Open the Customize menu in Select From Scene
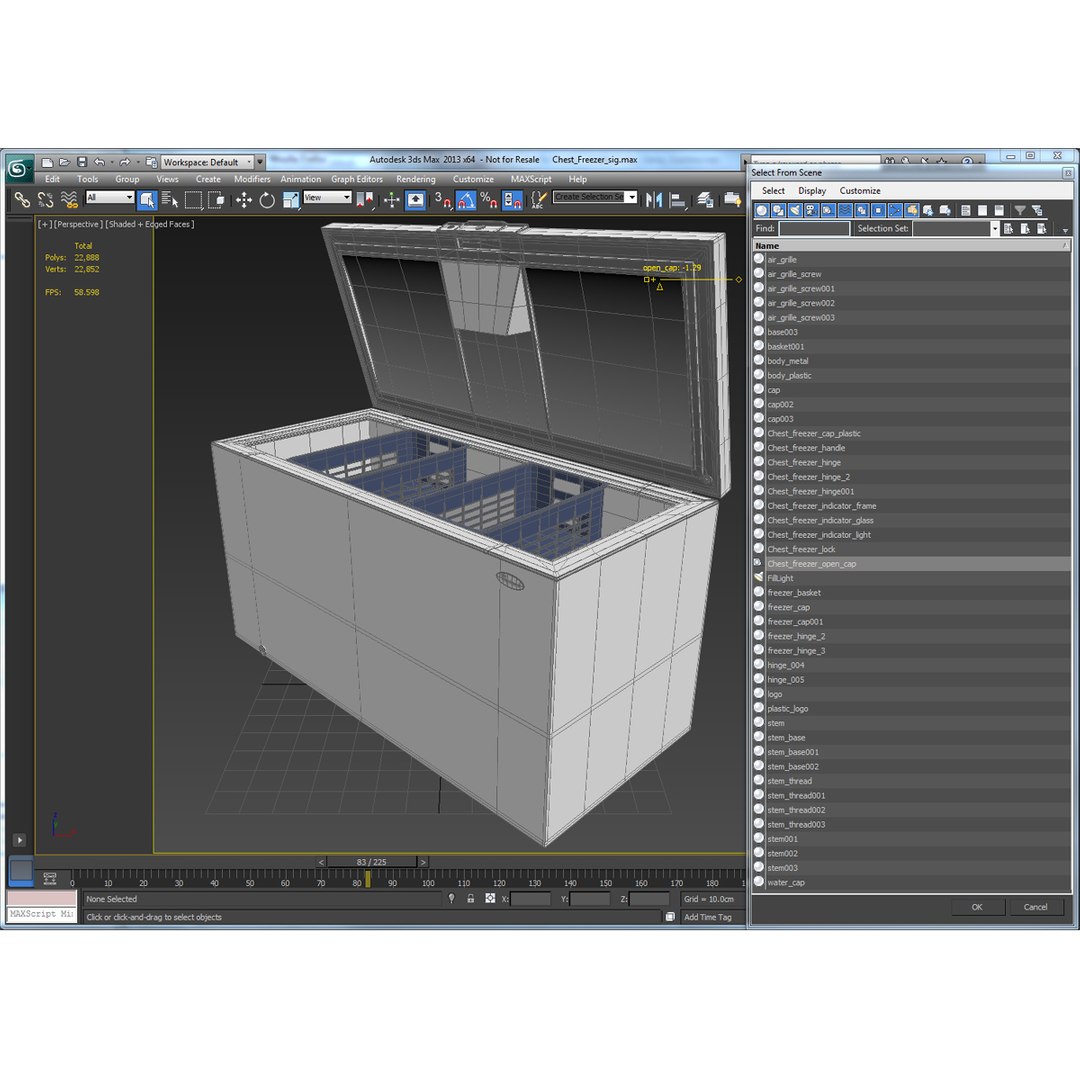Viewport: 1080px width, 1080px height. click(x=860, y=191)
